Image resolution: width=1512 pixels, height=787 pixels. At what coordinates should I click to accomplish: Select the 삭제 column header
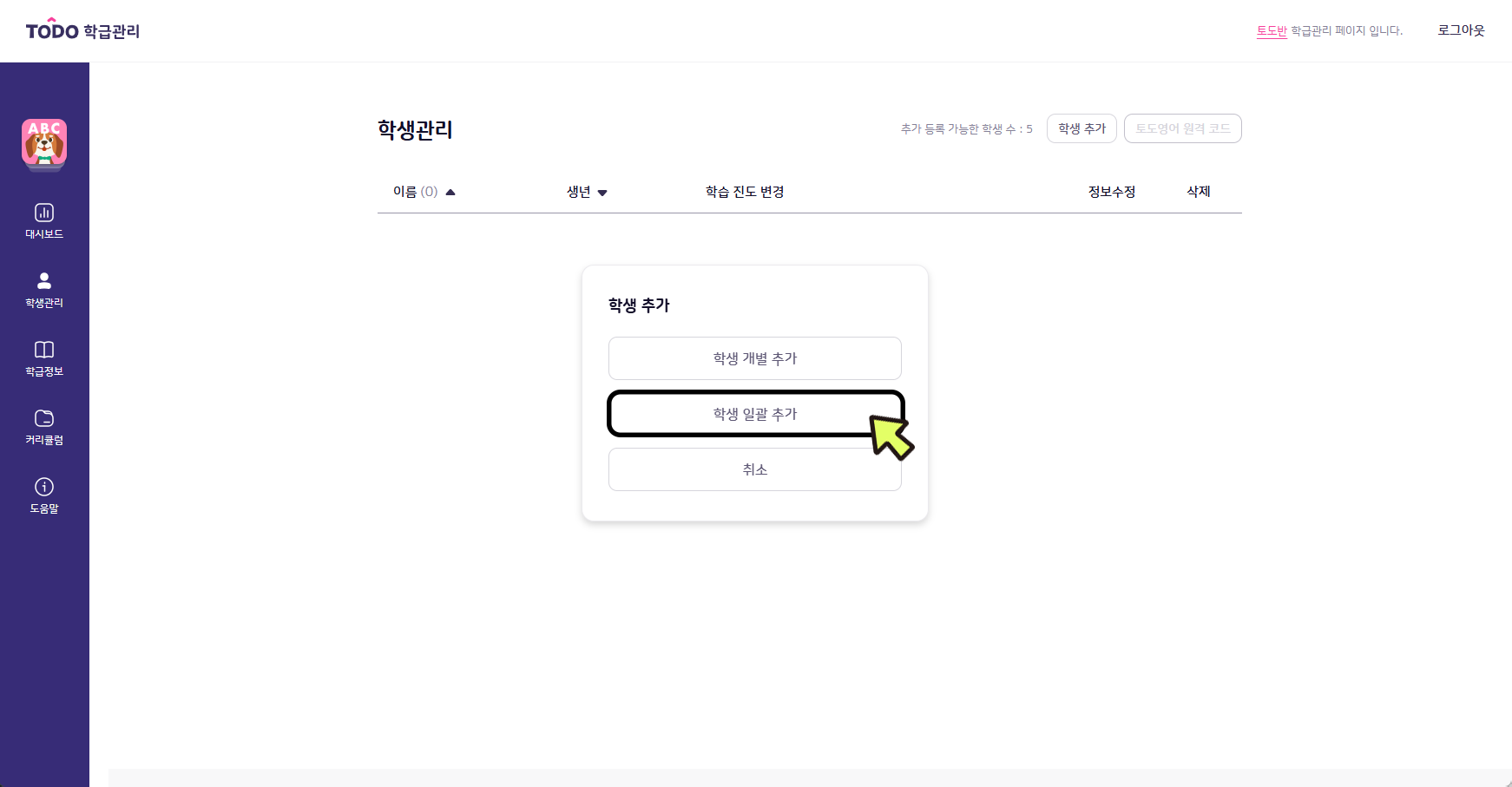(1199, 192)
